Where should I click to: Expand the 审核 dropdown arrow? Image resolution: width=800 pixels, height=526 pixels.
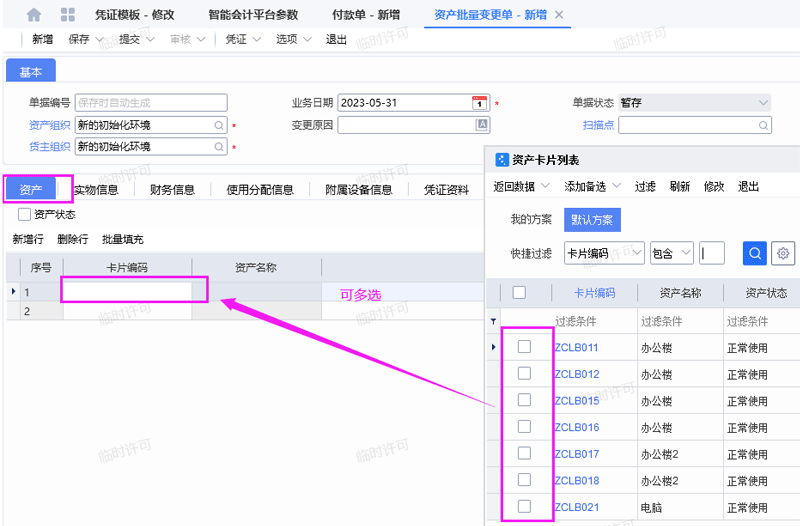(201, 39)
